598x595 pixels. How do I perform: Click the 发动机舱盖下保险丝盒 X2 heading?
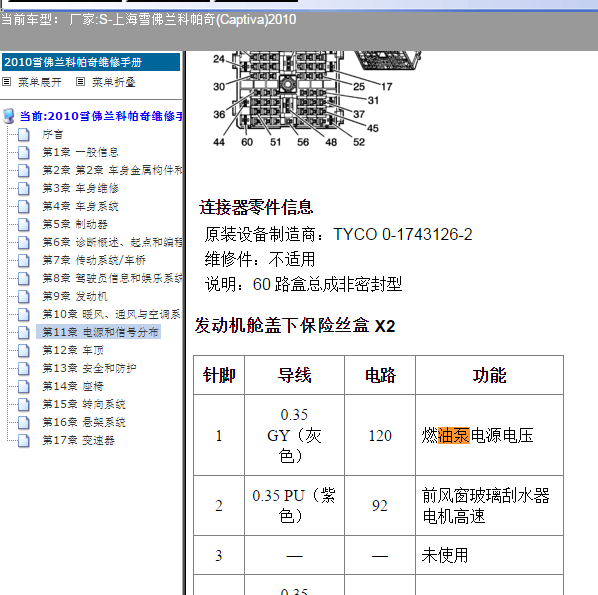[295, 326]
